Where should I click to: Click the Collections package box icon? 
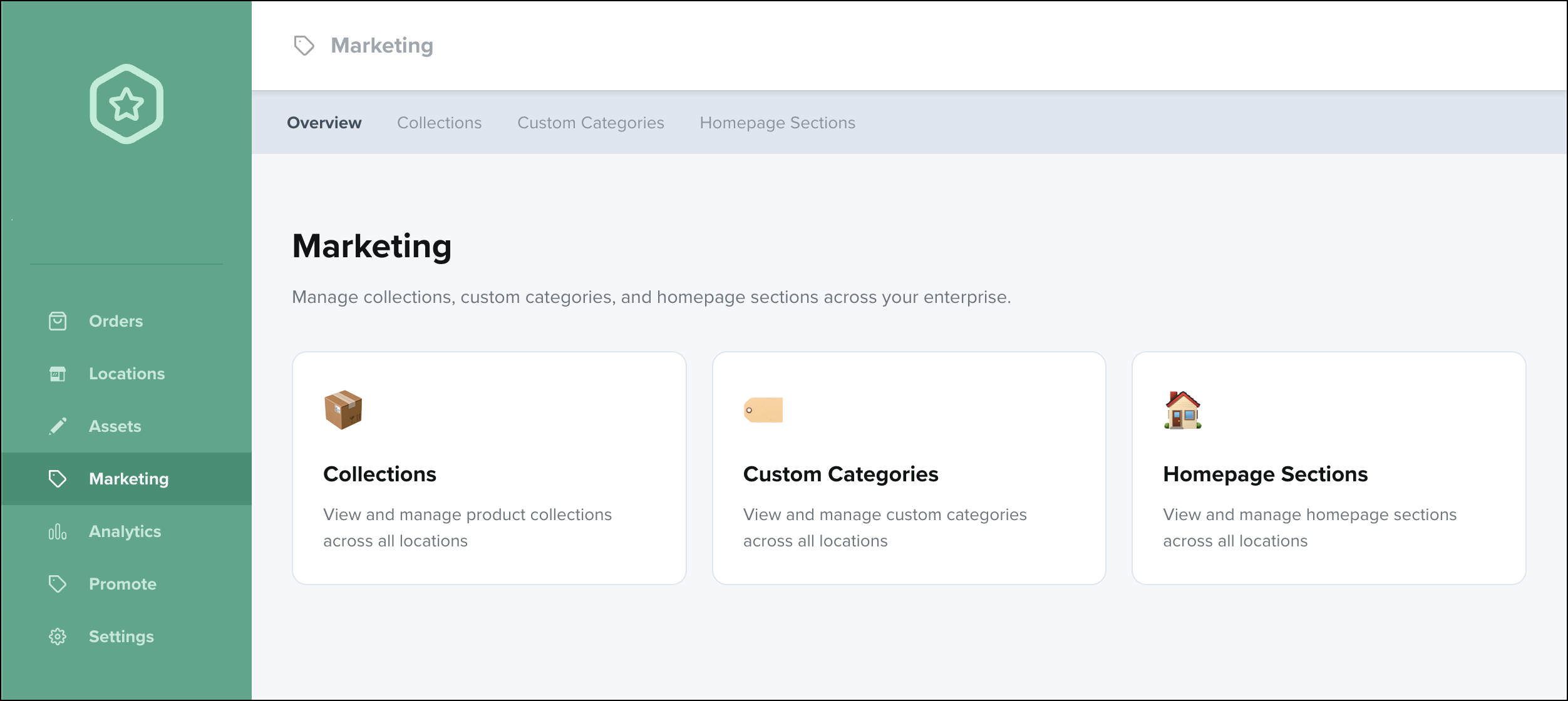(343, 410)
